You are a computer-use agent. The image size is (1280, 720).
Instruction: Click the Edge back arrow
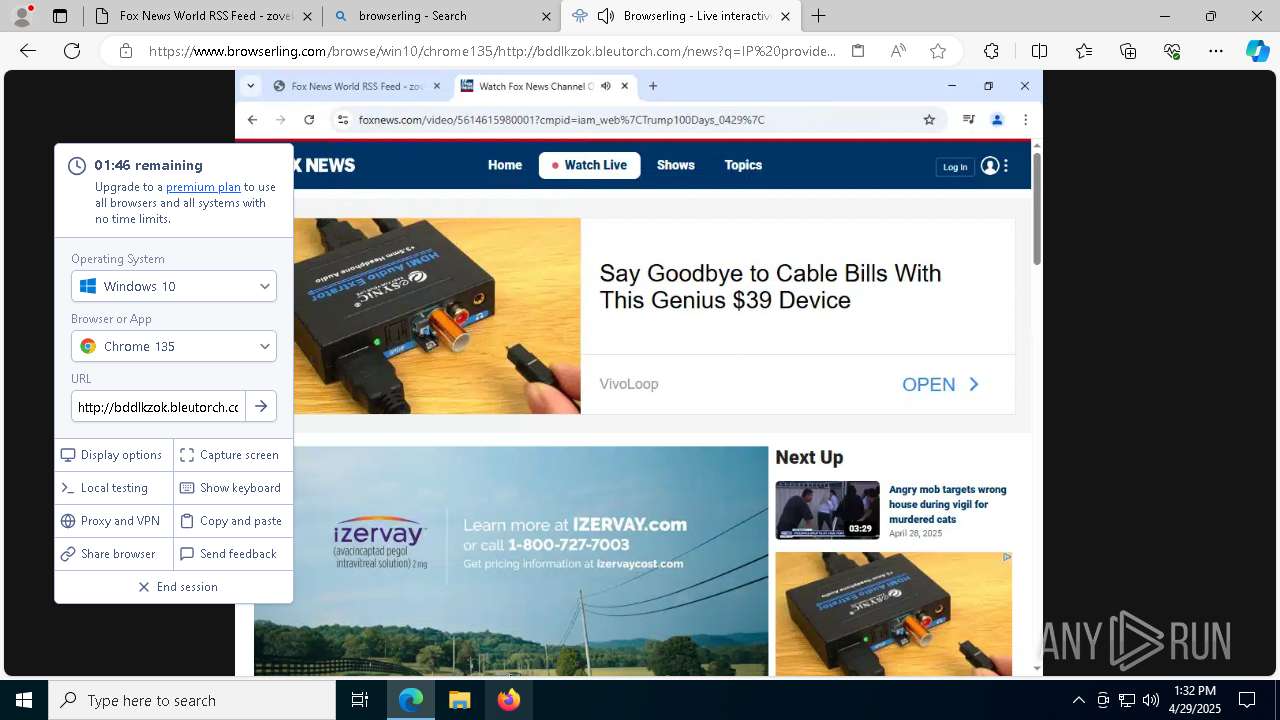point(28,51)
